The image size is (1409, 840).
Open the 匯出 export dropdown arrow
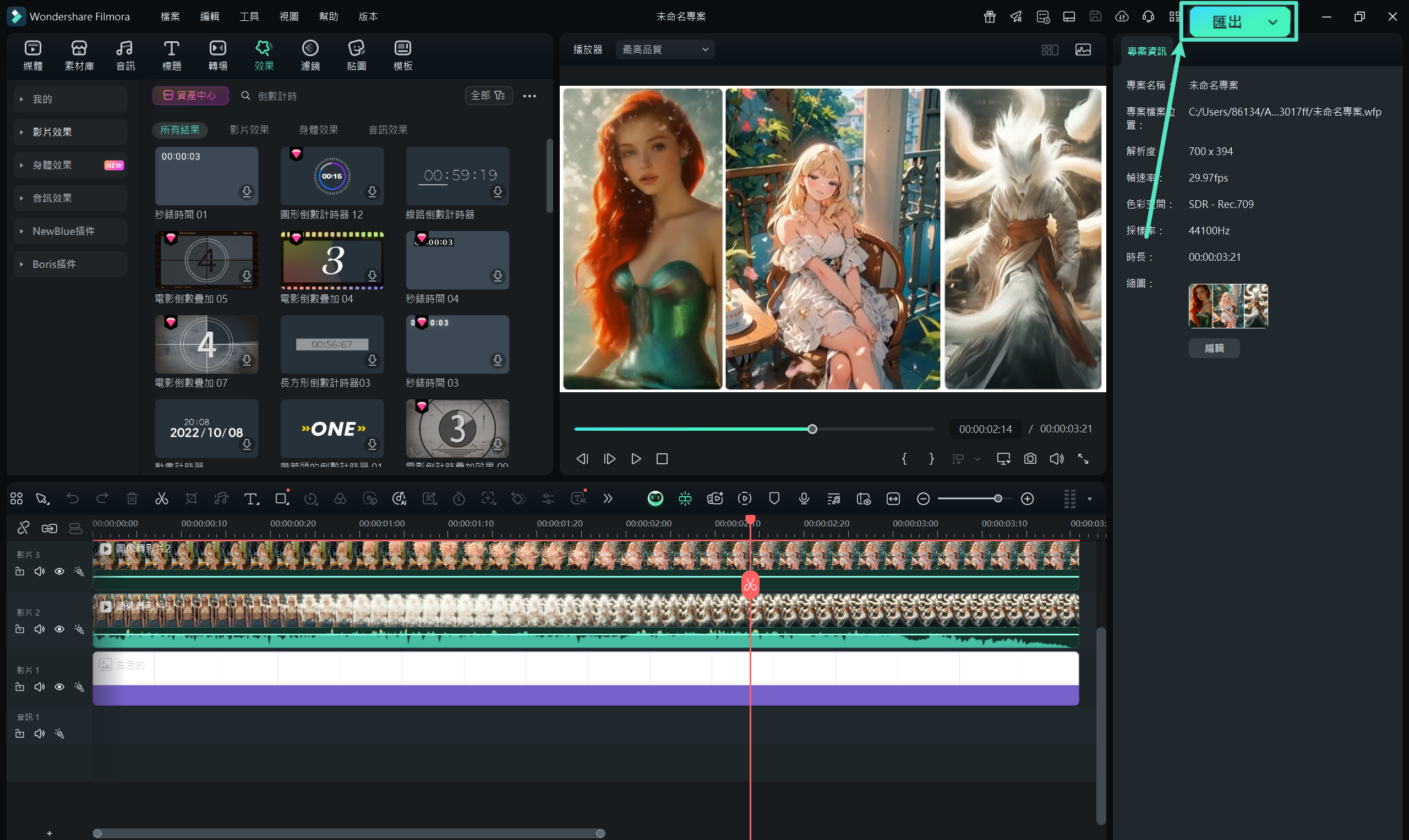pos(1273,22)
